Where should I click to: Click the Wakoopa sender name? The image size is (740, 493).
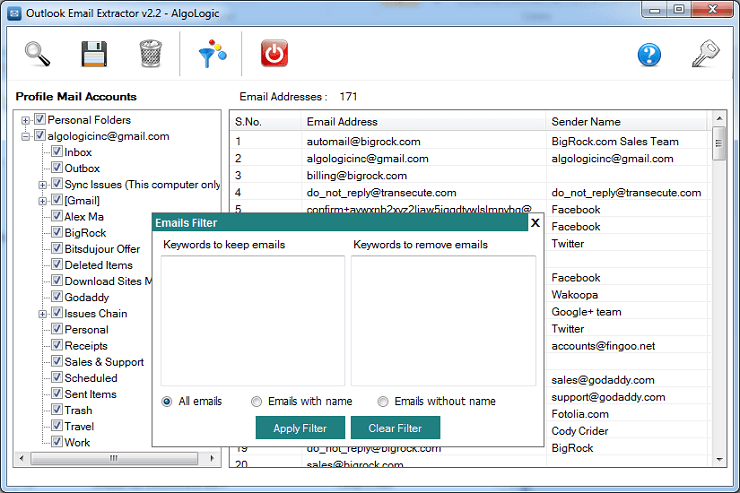[x=574, y=295]
